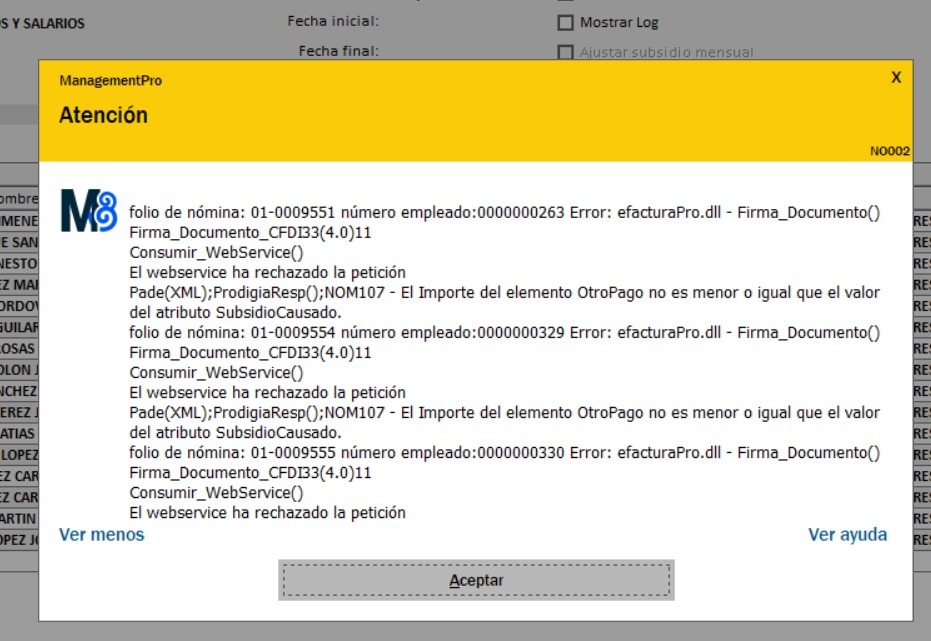Close the Atención dialog with X
Screen dimensions: 931x641
tap(896, 77)
